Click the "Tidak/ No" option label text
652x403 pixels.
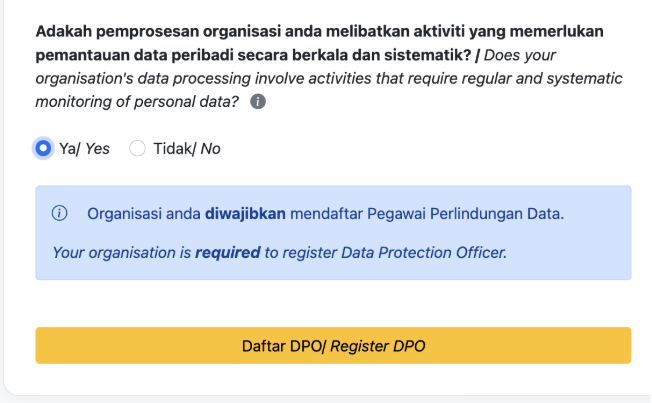tap(186, 149)
